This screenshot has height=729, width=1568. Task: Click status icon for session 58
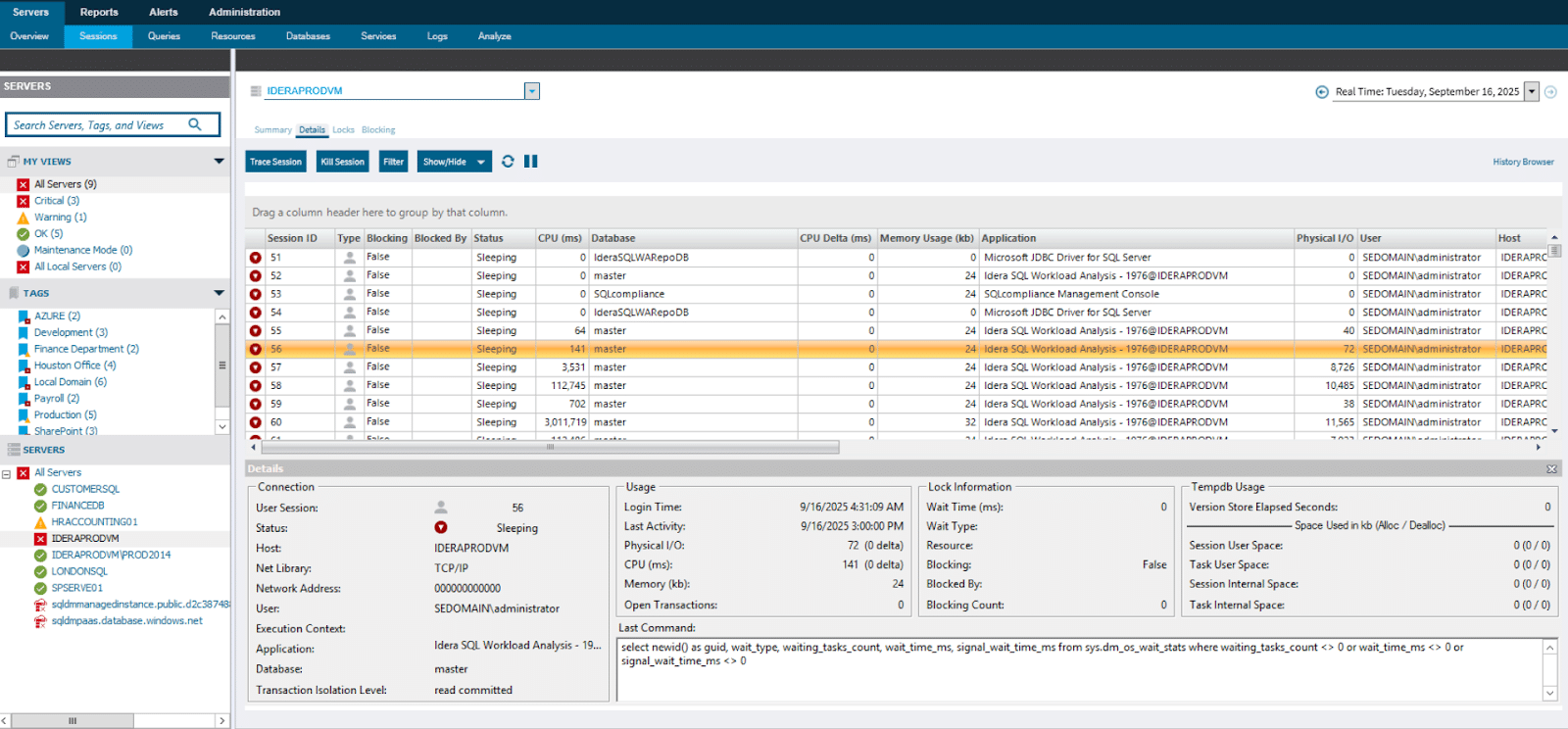[x=256, y=386]
